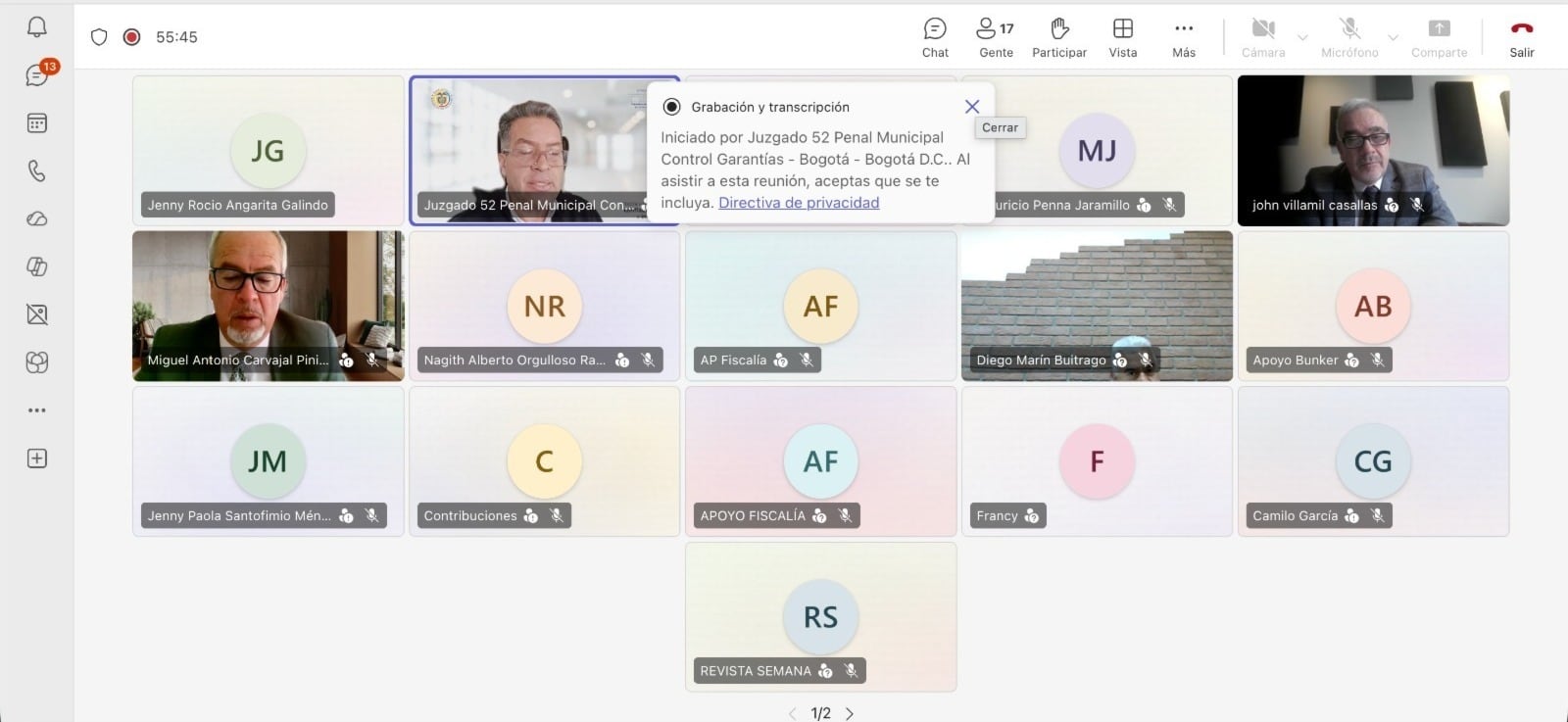Click muted mic icon on REVISTA SEMANA
1568x722 pixels.
pos(851,670)
